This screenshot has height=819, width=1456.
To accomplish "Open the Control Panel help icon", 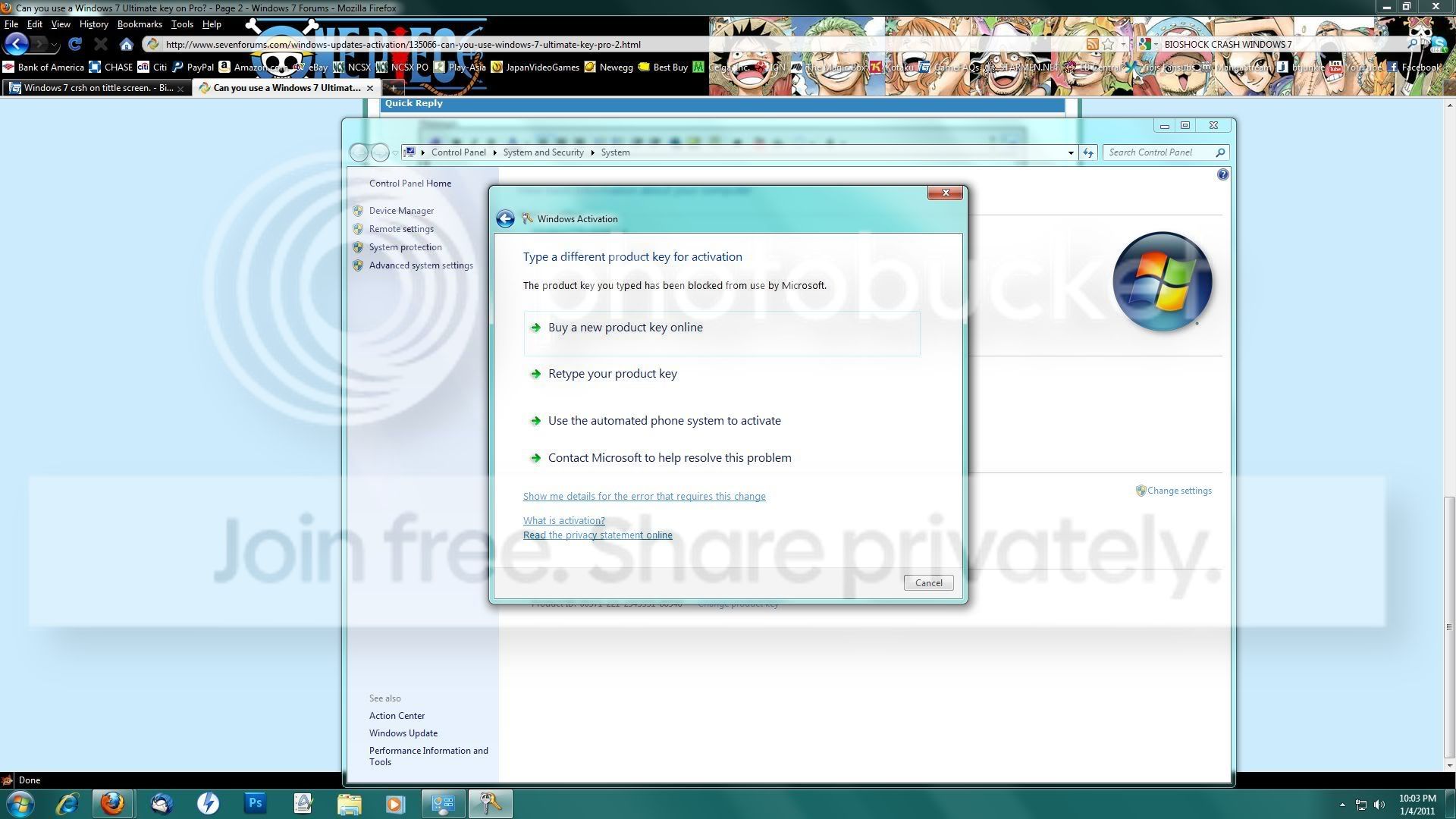I will coord(1222,174).
